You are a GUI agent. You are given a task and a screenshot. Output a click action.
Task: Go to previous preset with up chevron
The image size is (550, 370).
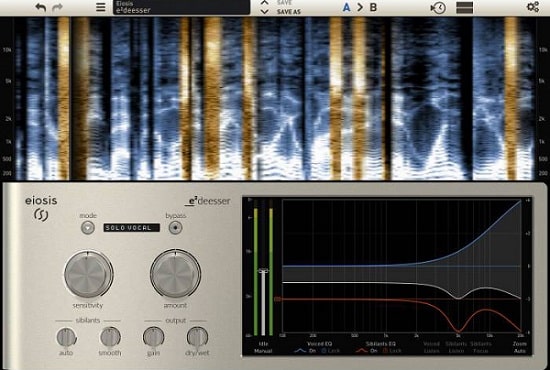pos(265,3)
